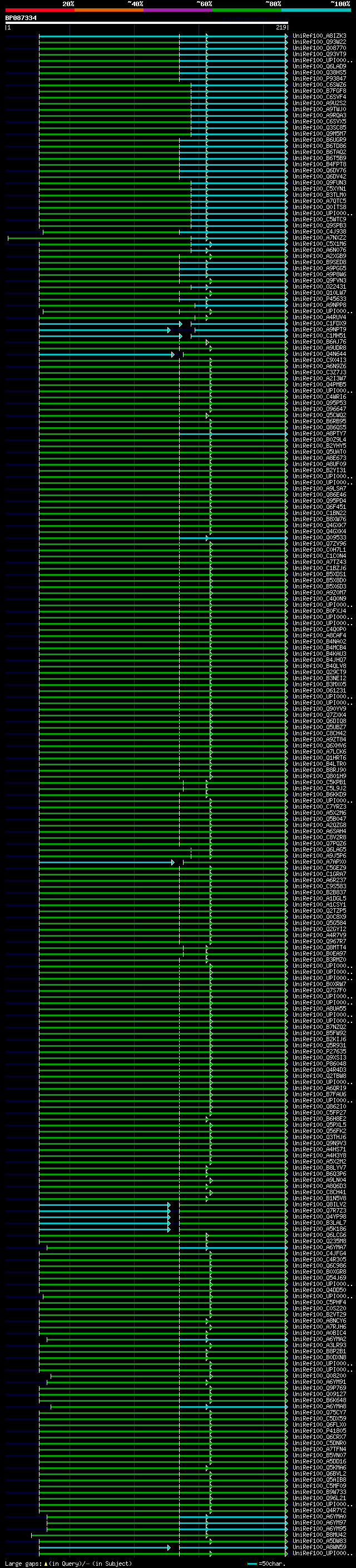Select the UniRef100_Q38HS5 label
The width and height of the screenshot is (356, 1568).
tap(319, 72)
